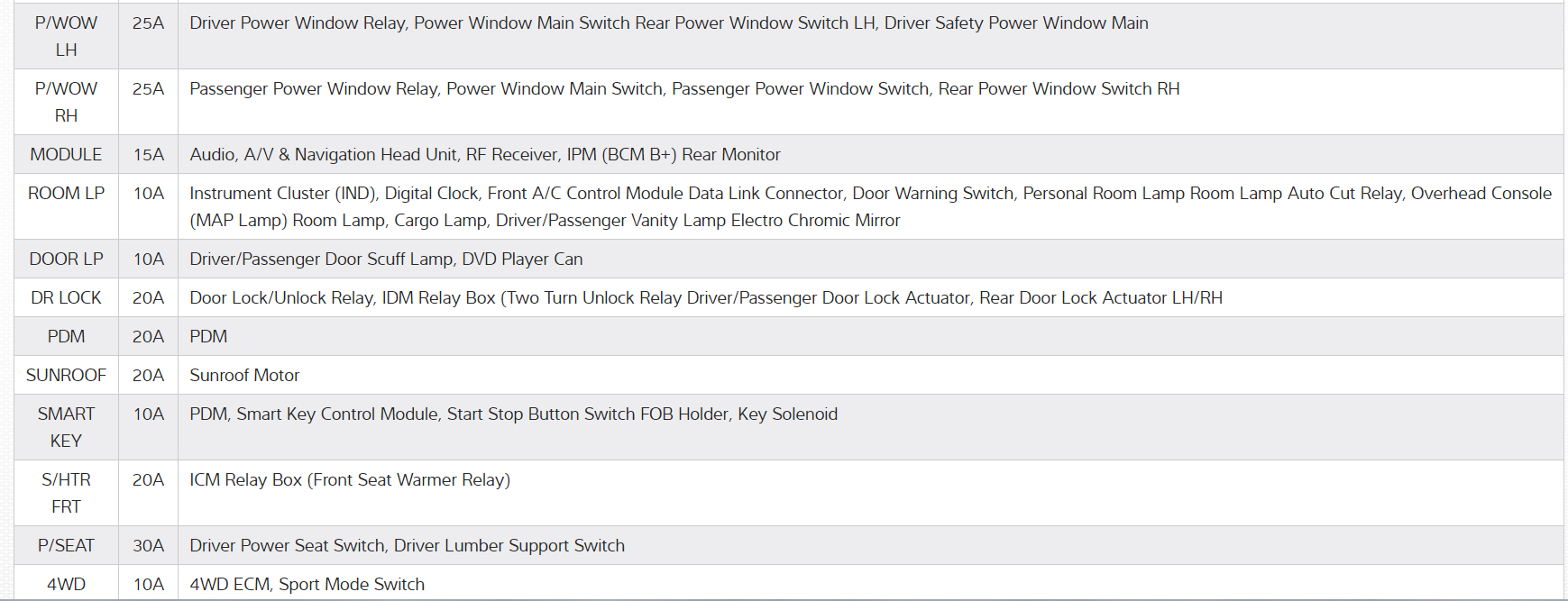Select the P/SEAT fuse name cell
The image size is (1568, 601).
66,545
